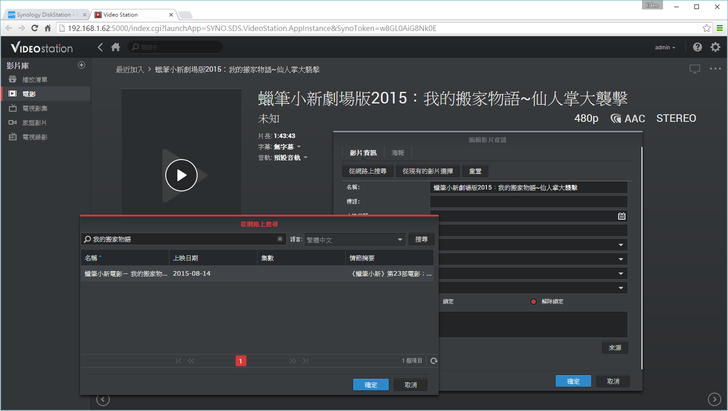Expand the 語言 language dropdown
728x411 pixels.
pyautogui.click(x=401, y=240)
